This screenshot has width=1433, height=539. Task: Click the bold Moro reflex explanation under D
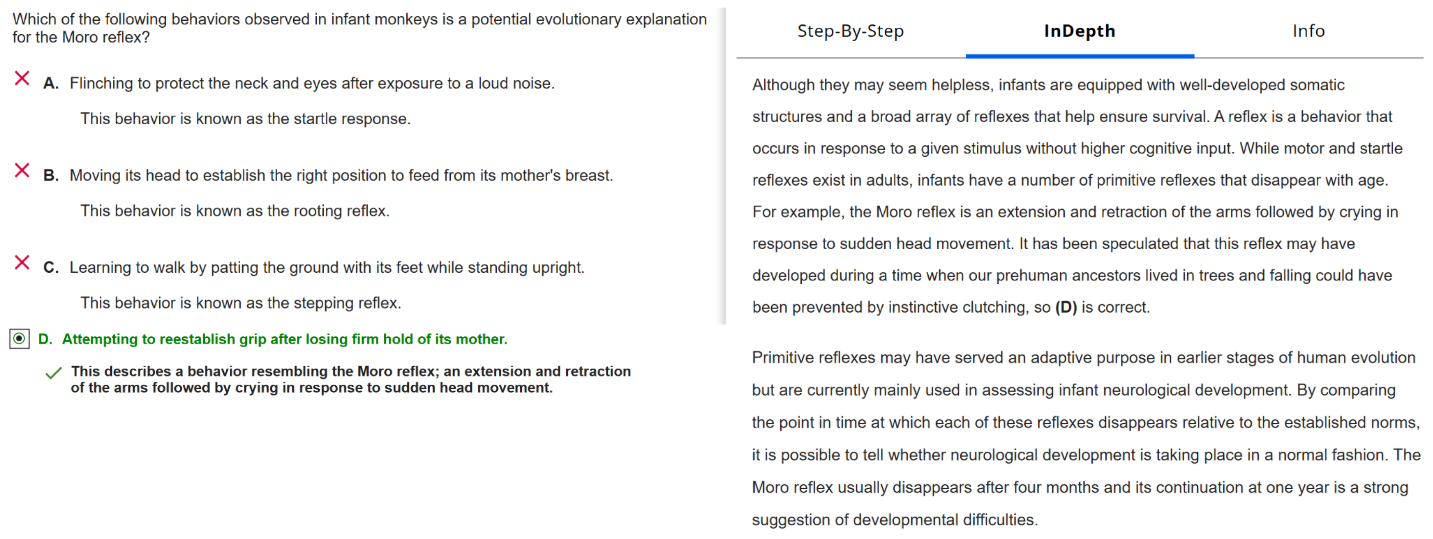coord(350,380)
